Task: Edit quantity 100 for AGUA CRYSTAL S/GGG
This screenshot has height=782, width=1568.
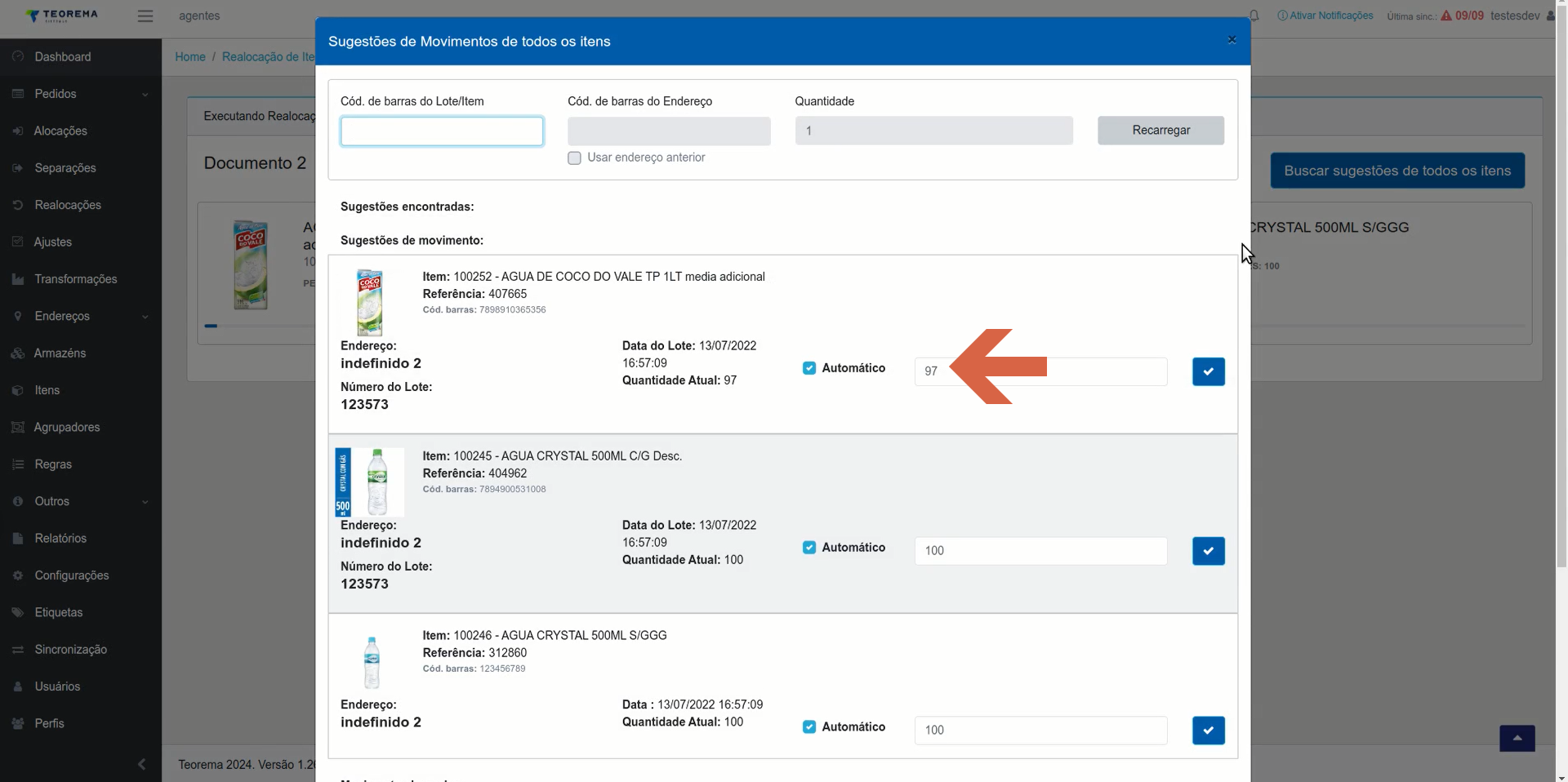Action: tap(1040, 731)
